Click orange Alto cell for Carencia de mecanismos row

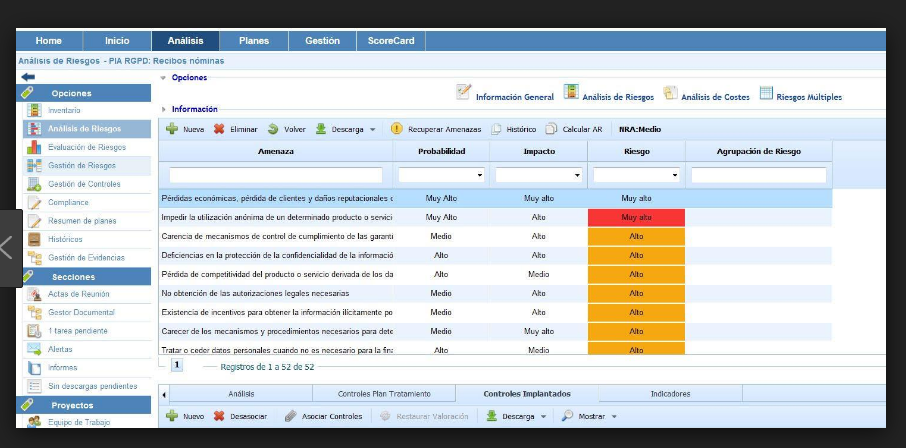point(636,236)
